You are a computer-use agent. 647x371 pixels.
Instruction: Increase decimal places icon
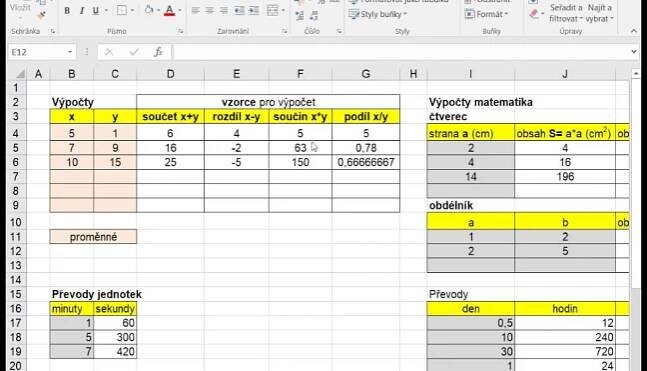pos(300,16)
